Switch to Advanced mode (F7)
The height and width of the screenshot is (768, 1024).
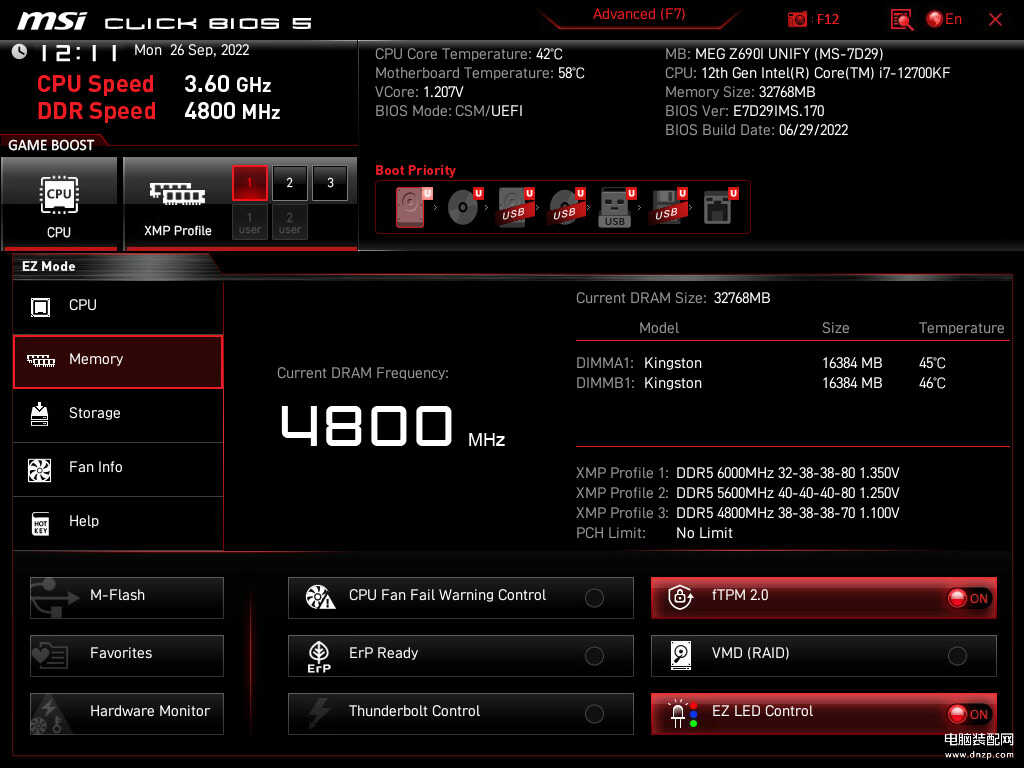638,15
